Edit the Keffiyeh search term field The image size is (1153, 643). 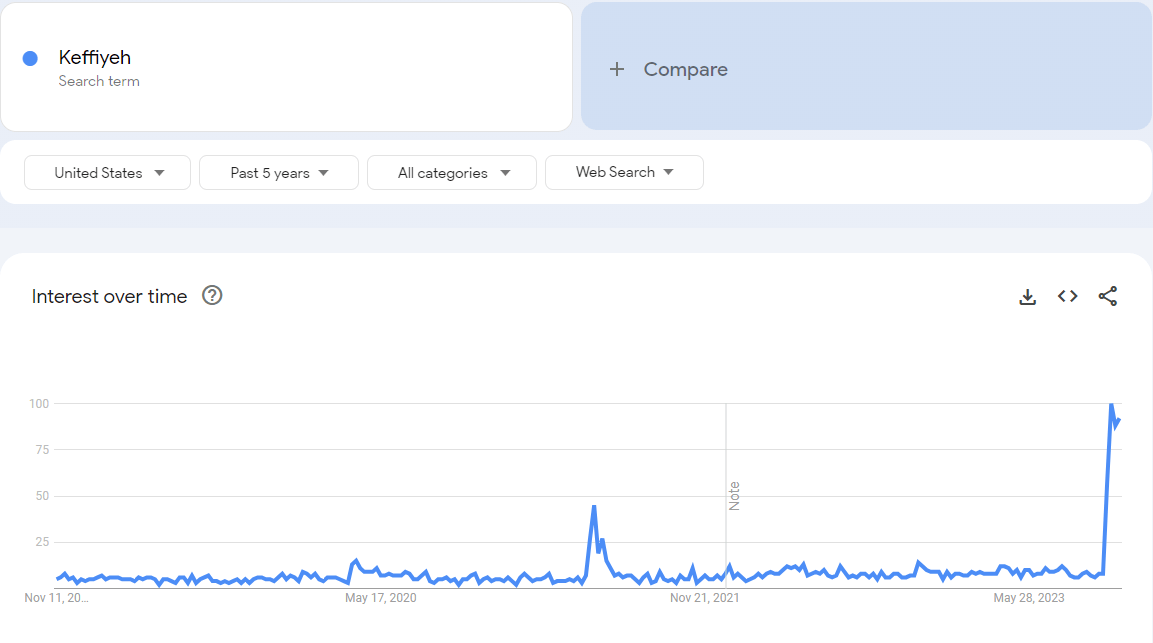coord(95,58)
